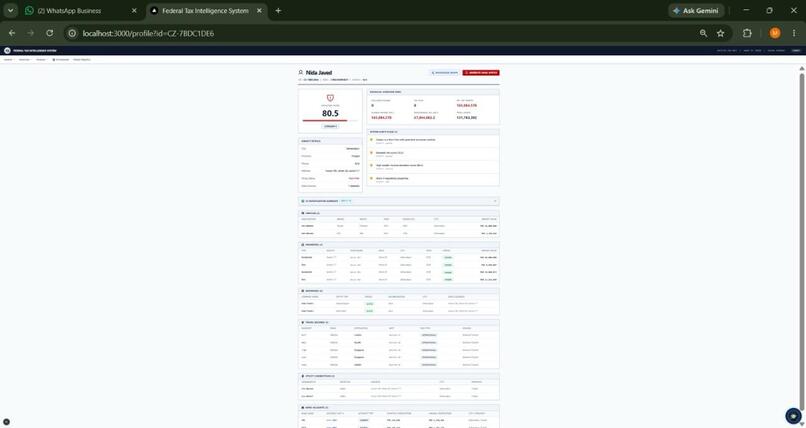Image resolution: width=806 pixels, height=428 pixels.
Task: Open the floating chat assistant icon
Action: pos(793,416)
